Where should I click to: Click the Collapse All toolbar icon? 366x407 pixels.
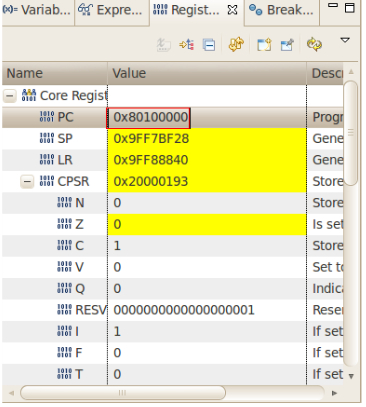(209, 45)
